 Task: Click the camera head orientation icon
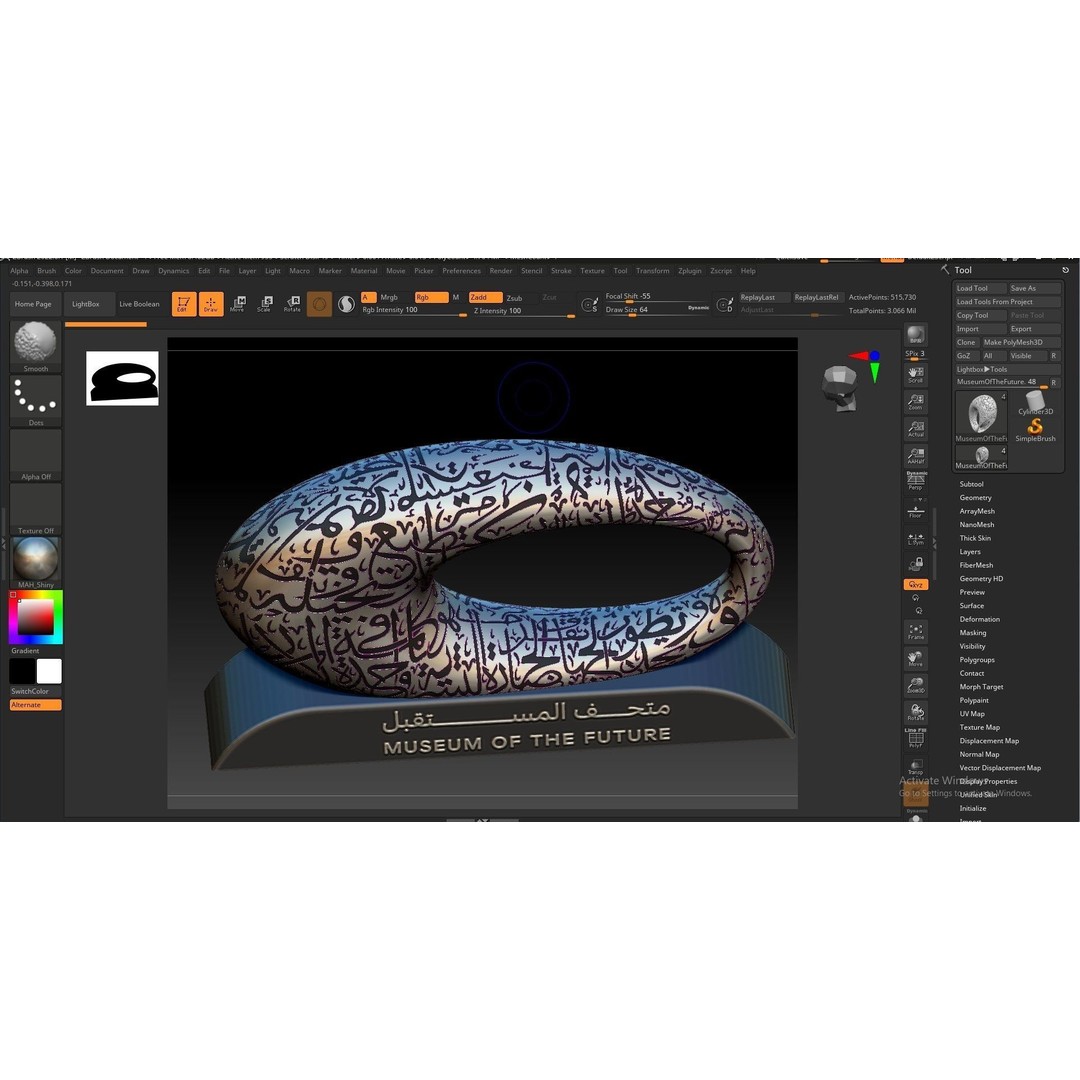coord(840,388)
